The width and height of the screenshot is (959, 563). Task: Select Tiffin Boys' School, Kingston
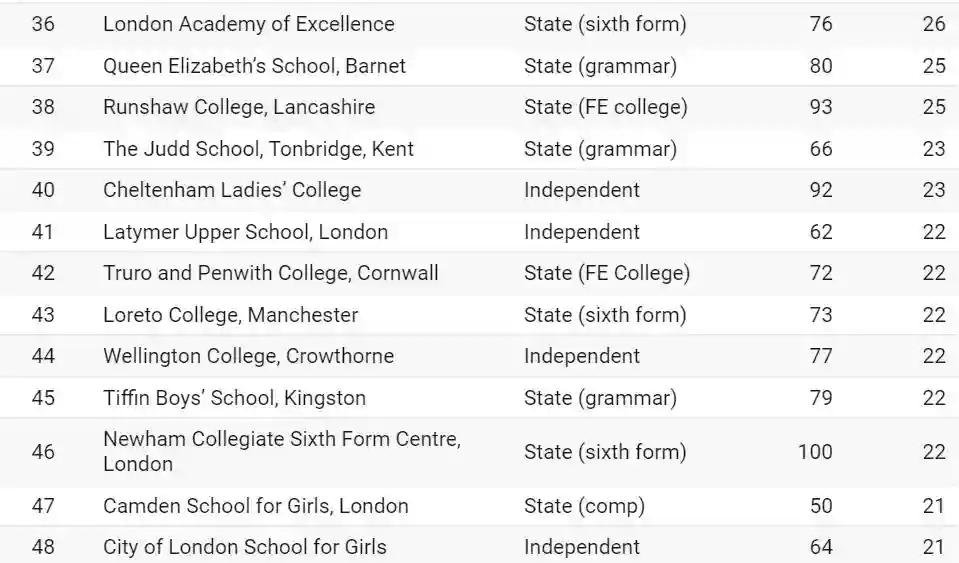point(234,398)
